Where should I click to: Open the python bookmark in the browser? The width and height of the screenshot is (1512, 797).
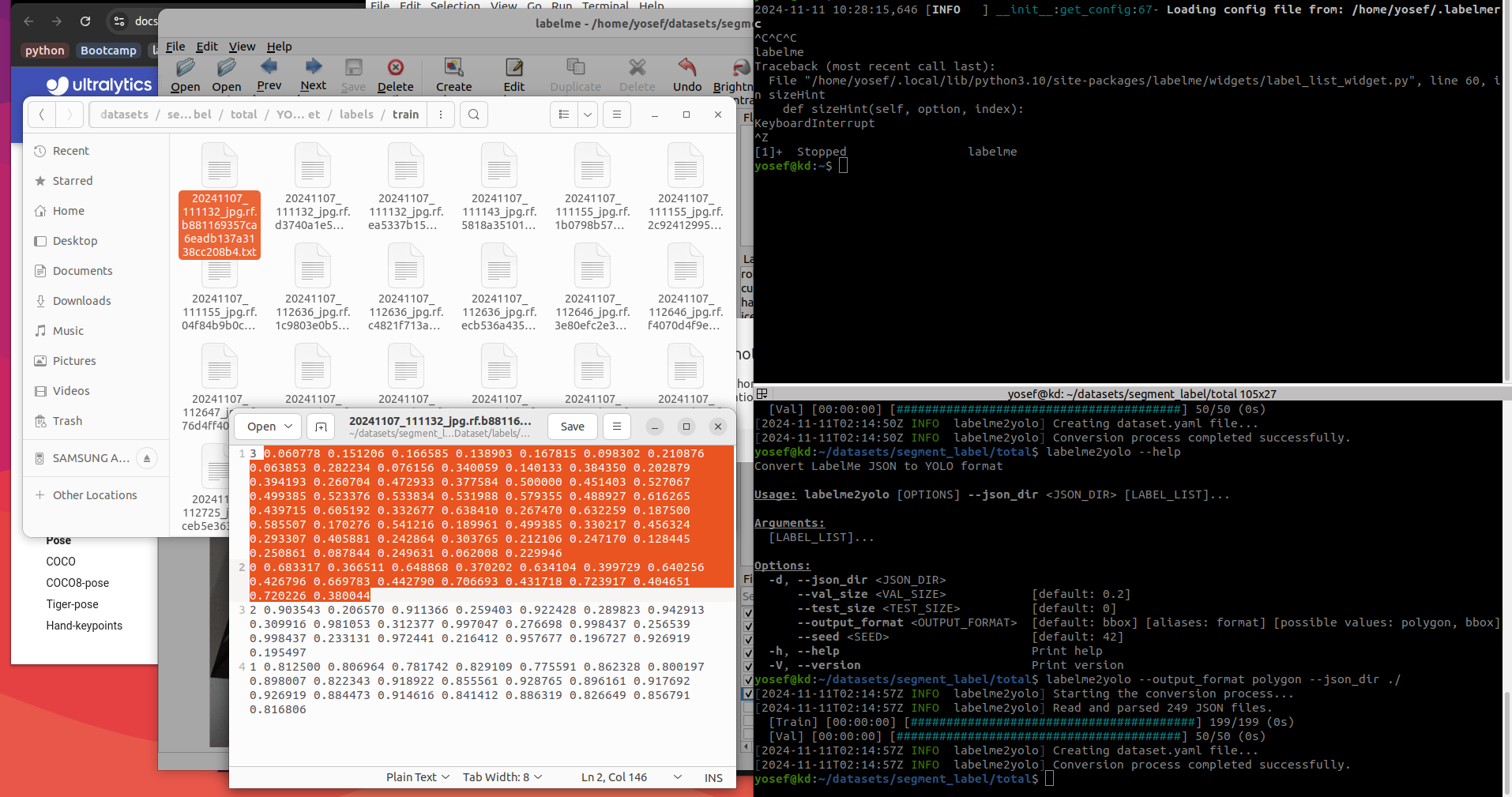(45, 51)
